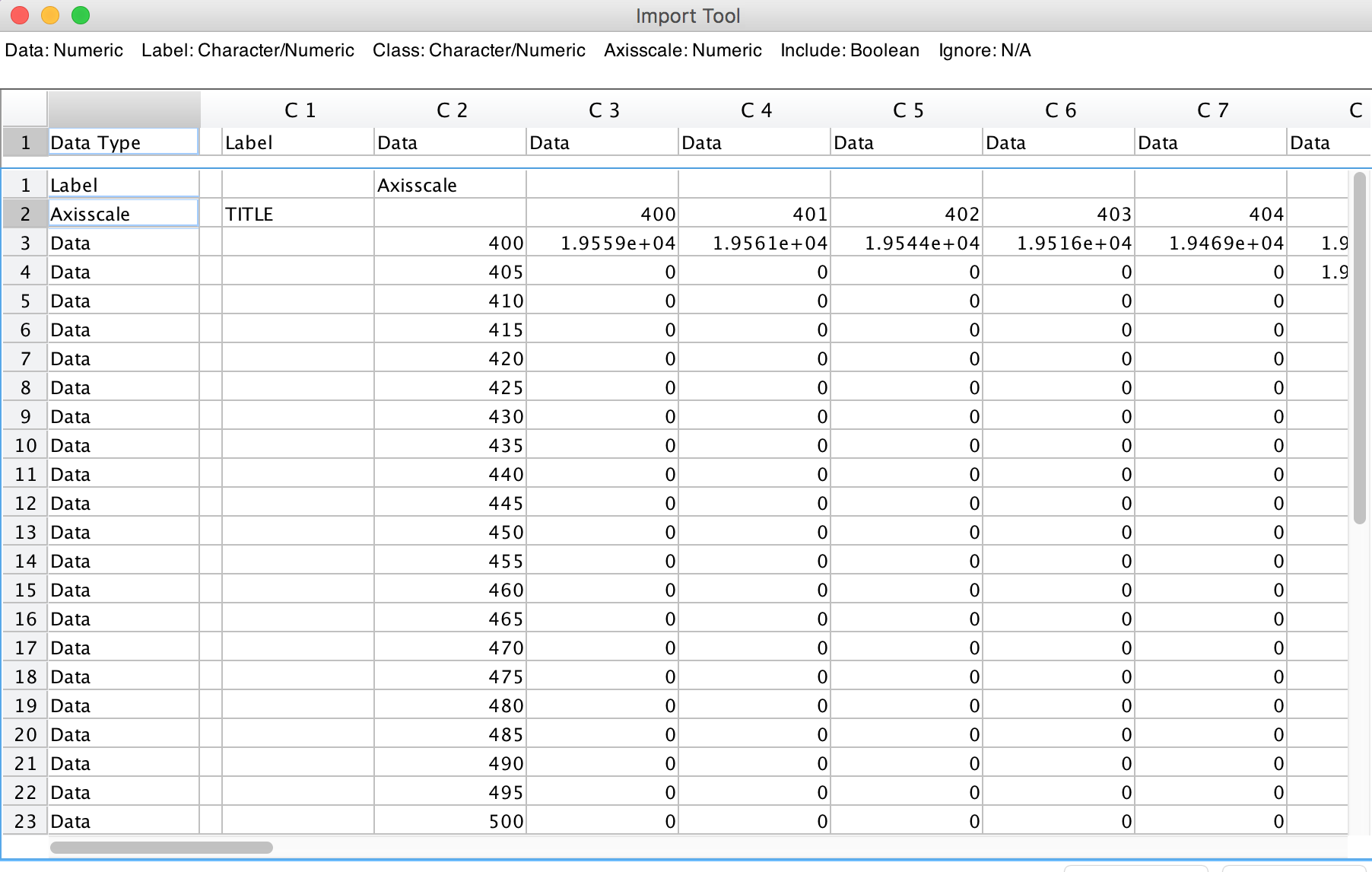Screen dimensions: 1372x872
Task: Click the Data row type in row 3
Action: 123,243
